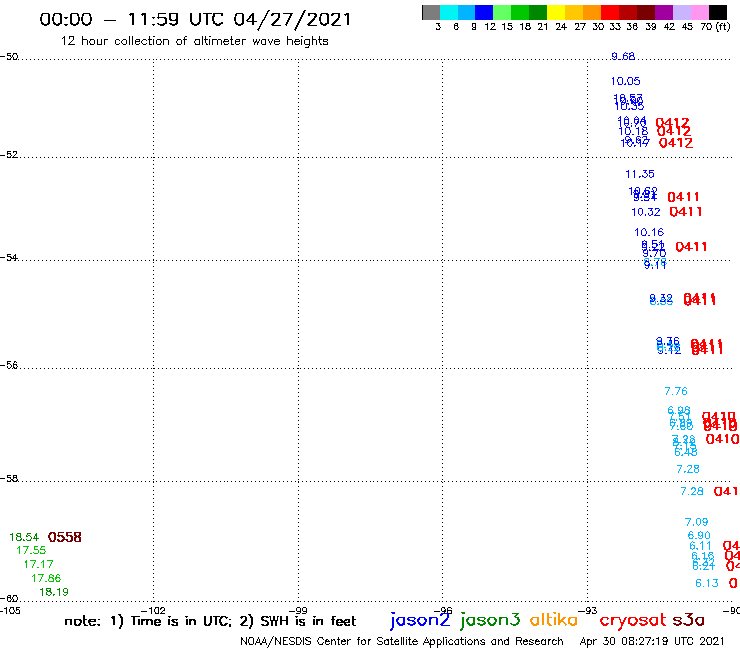Click the wave height value 6.11

pos(700,546)
